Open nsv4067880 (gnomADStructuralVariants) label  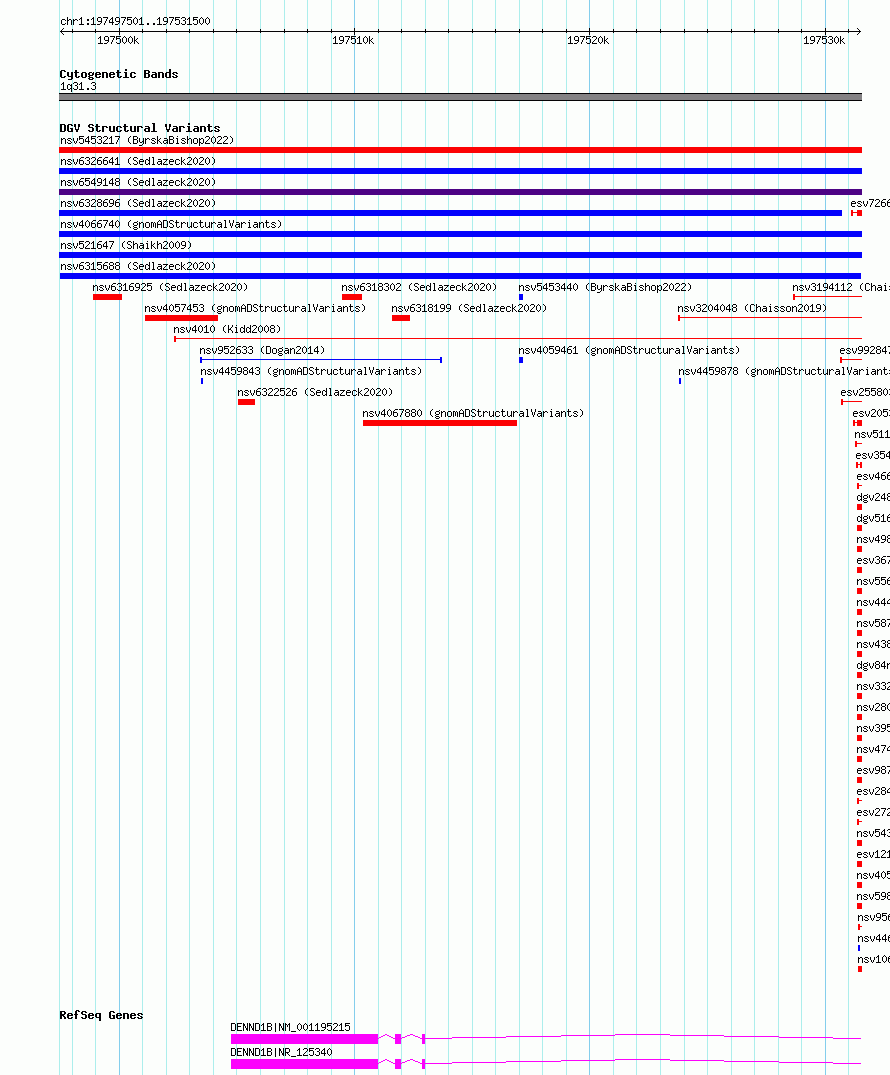473,413
